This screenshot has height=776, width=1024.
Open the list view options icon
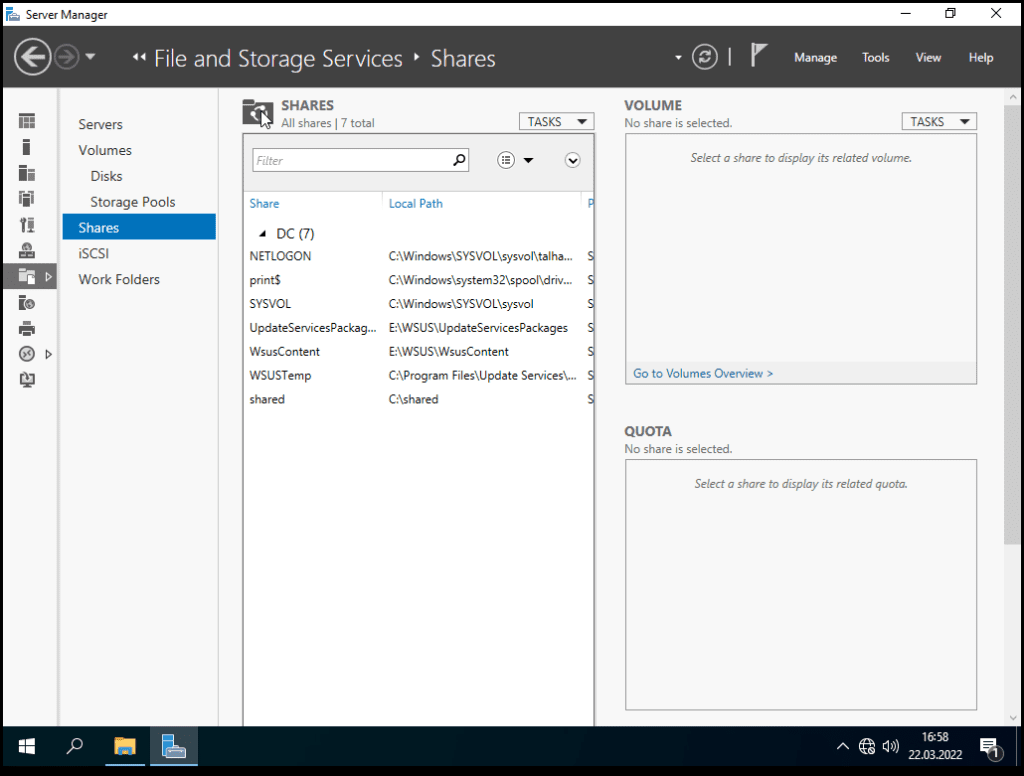(x=505, y=160)
